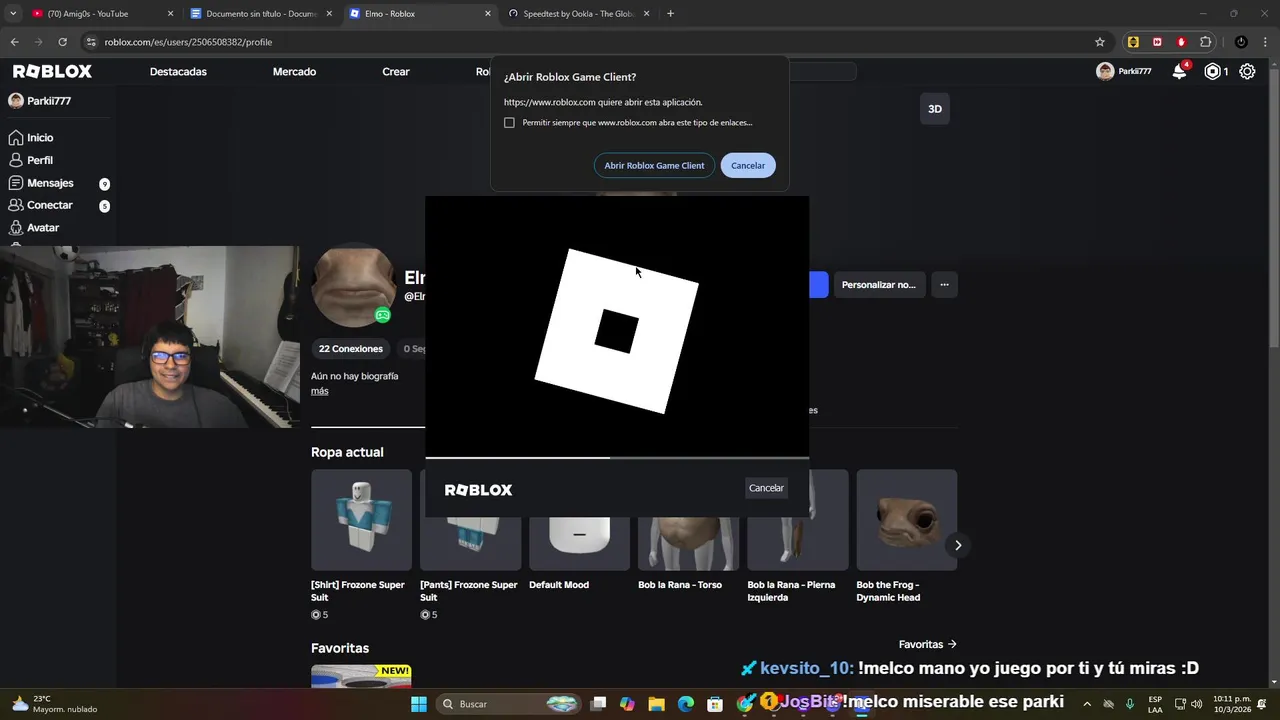The width and height of the screenshot is (1280, 720).
Task: Show next items in Ropa actual carousel
Action: [x=957, y=545]
